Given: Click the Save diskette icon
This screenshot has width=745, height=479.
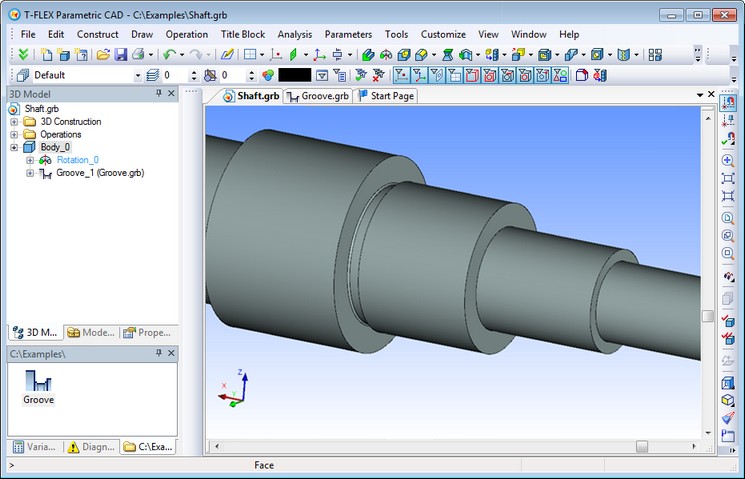Looking at the screenshot, I should pyautogui.click(x=120, y=55).
